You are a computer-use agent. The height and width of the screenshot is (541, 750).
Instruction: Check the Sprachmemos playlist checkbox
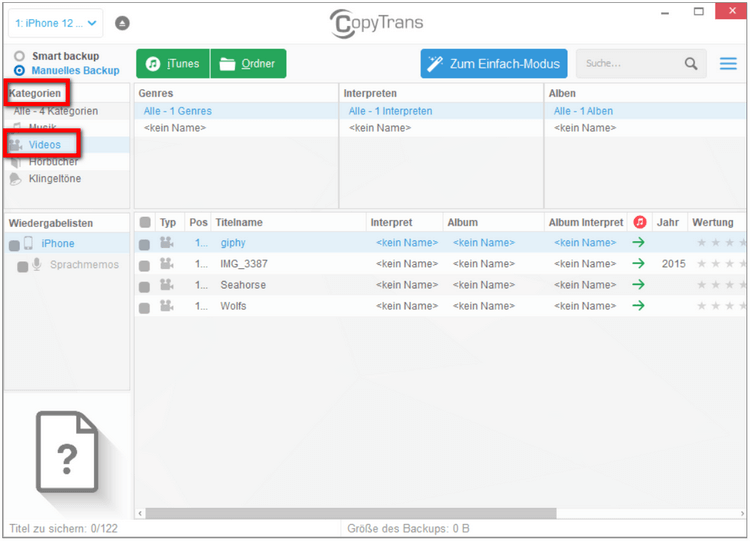point(22,266)
